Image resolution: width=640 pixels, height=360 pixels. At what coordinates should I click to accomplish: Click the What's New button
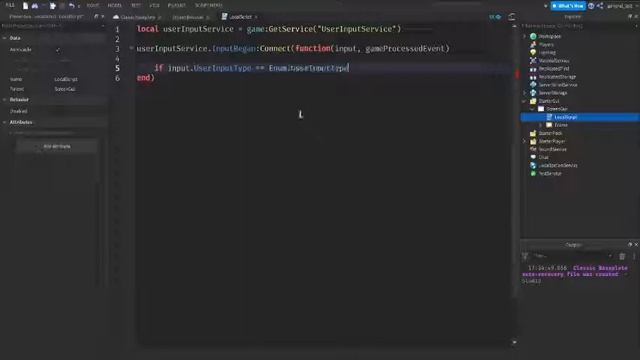coord(568,6)
